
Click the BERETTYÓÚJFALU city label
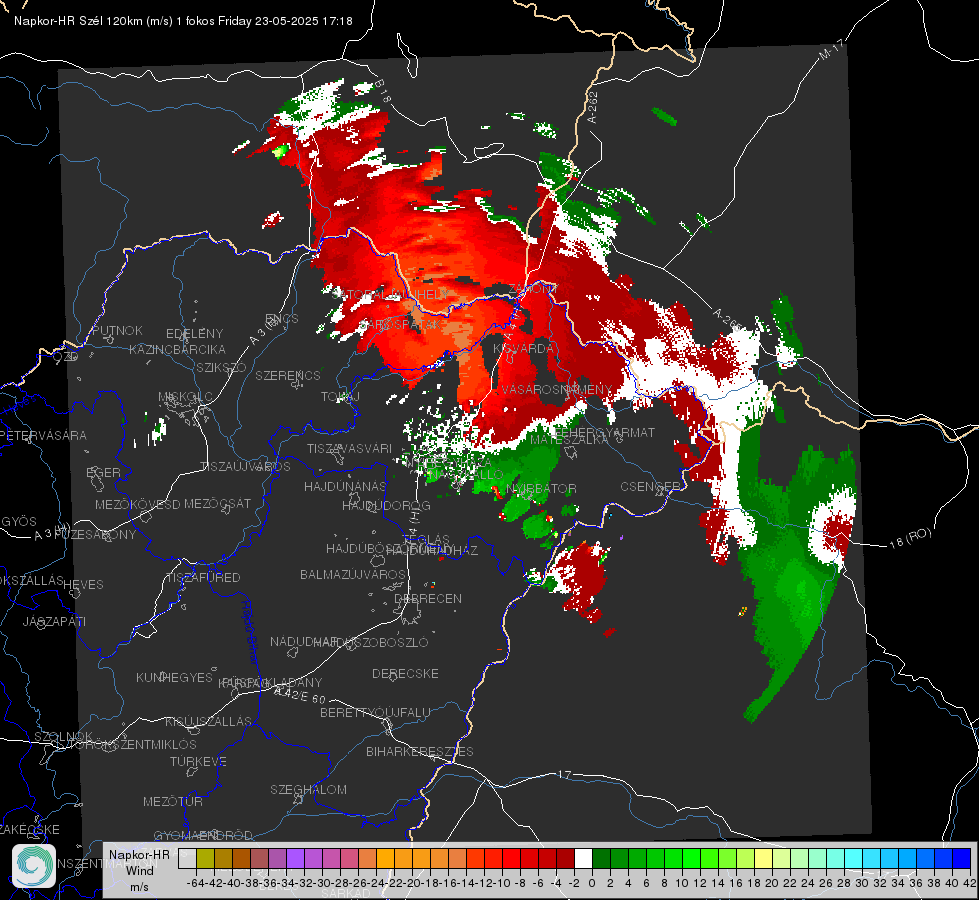point(375,712)
